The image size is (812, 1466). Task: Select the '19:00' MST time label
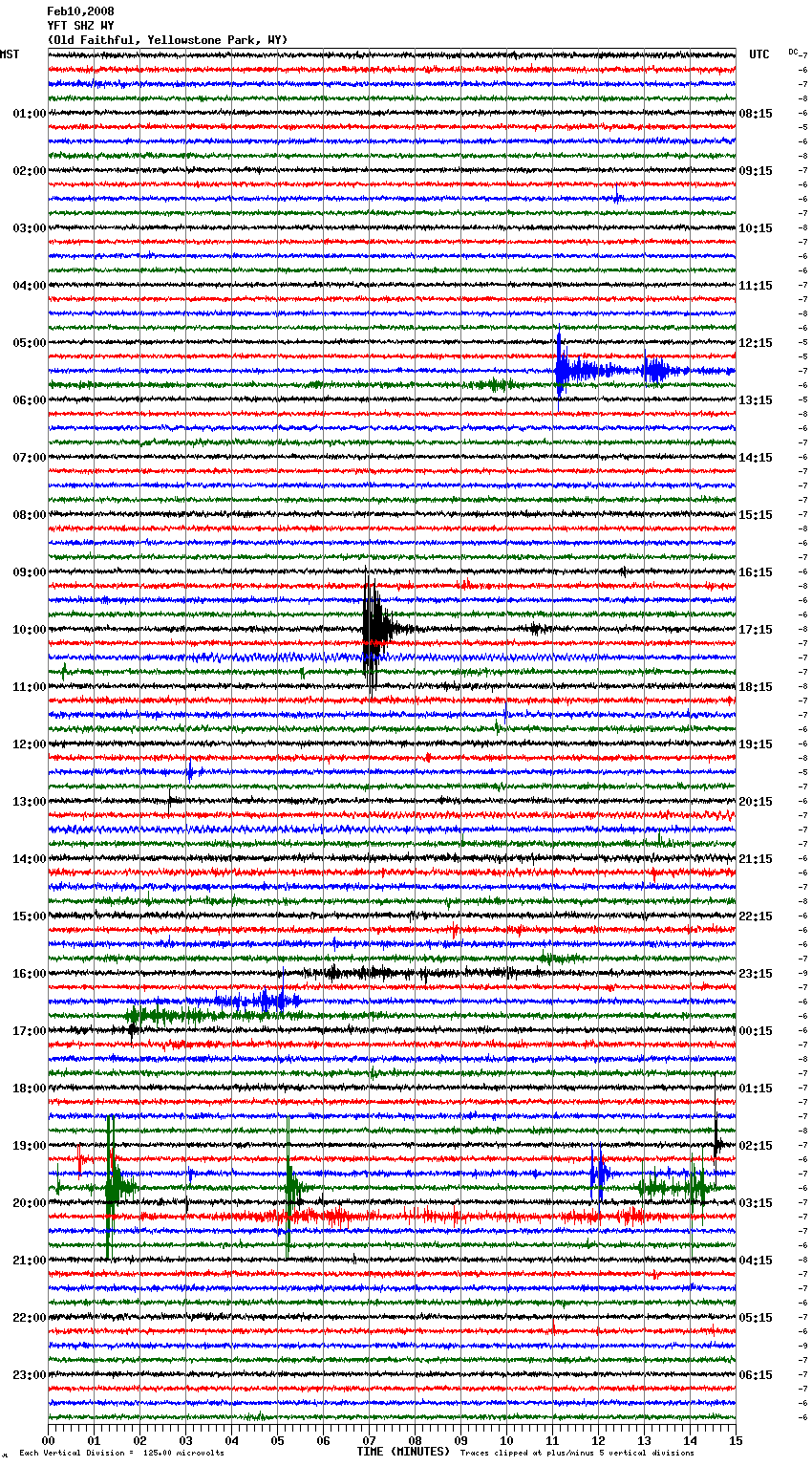click(x=30, y=1146)
